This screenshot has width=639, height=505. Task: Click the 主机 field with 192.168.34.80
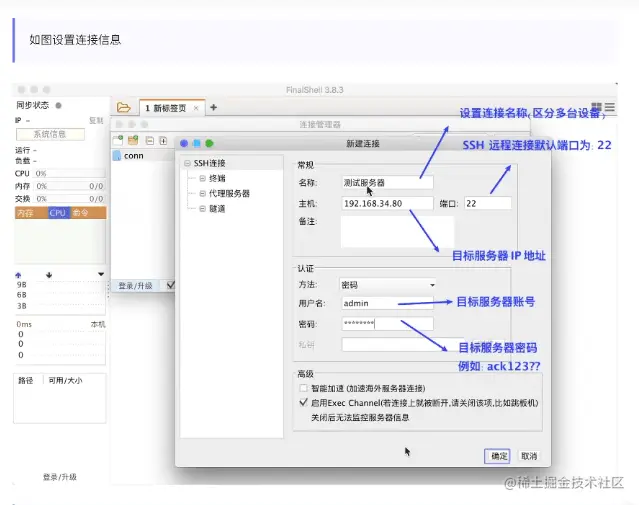(x=387, y=203)
